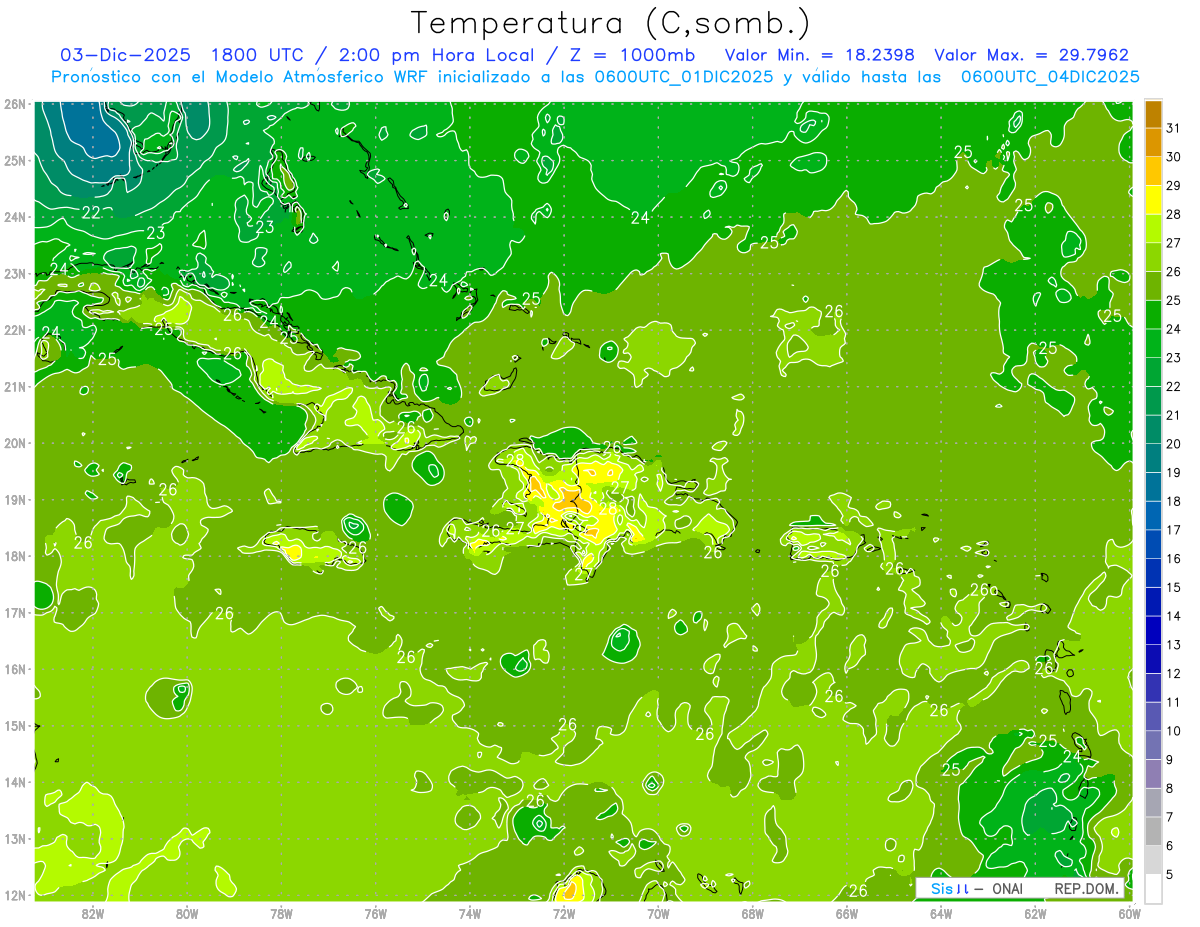The image size is (1200, 927).
Task: Click the '20' value on the color scale
Action: pos(1174,444)
